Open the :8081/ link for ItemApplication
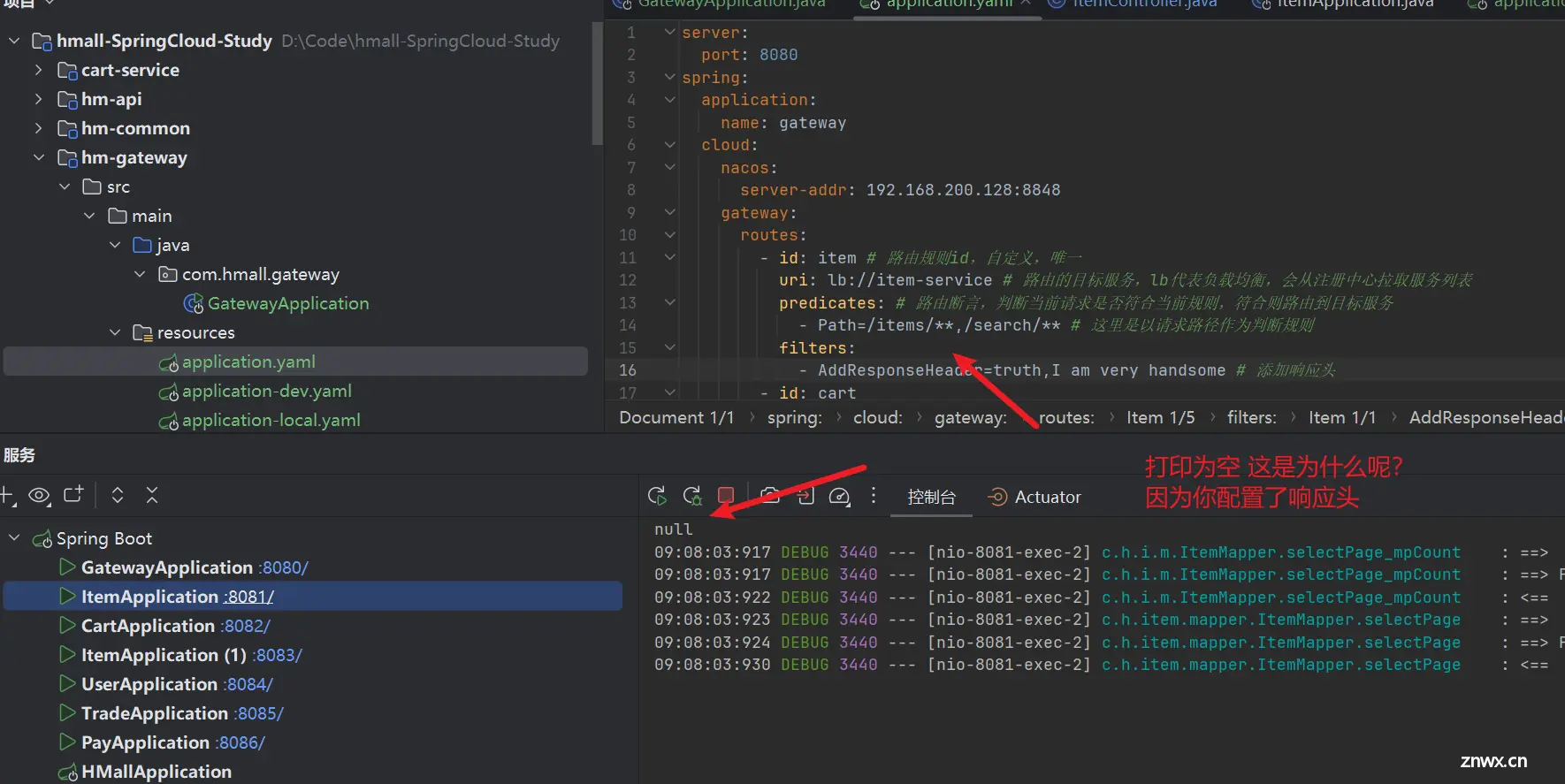This screenshot has width=1565, height=784. pos(249,597)
